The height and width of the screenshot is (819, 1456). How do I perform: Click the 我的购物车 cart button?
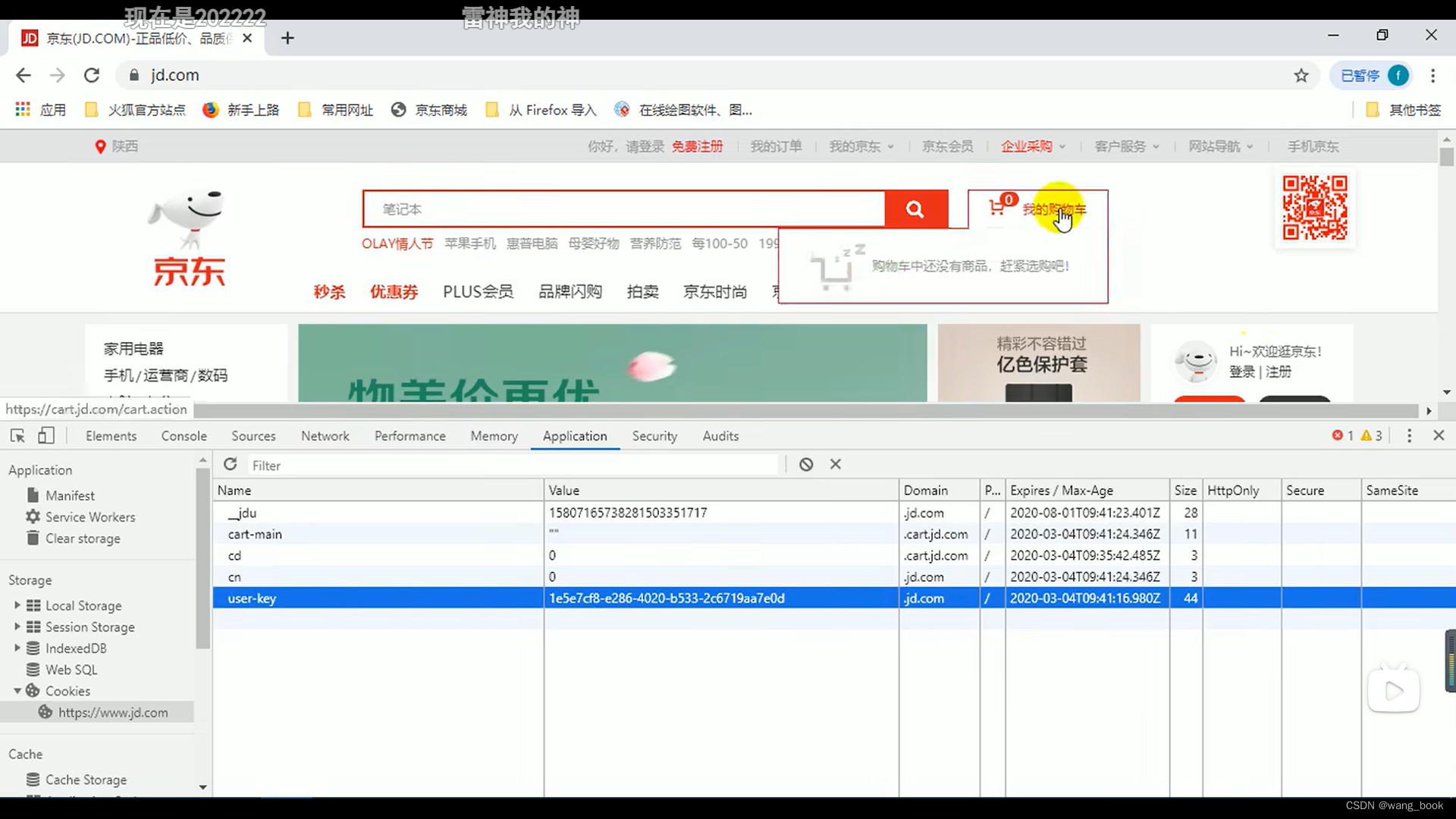point(1037,209)
